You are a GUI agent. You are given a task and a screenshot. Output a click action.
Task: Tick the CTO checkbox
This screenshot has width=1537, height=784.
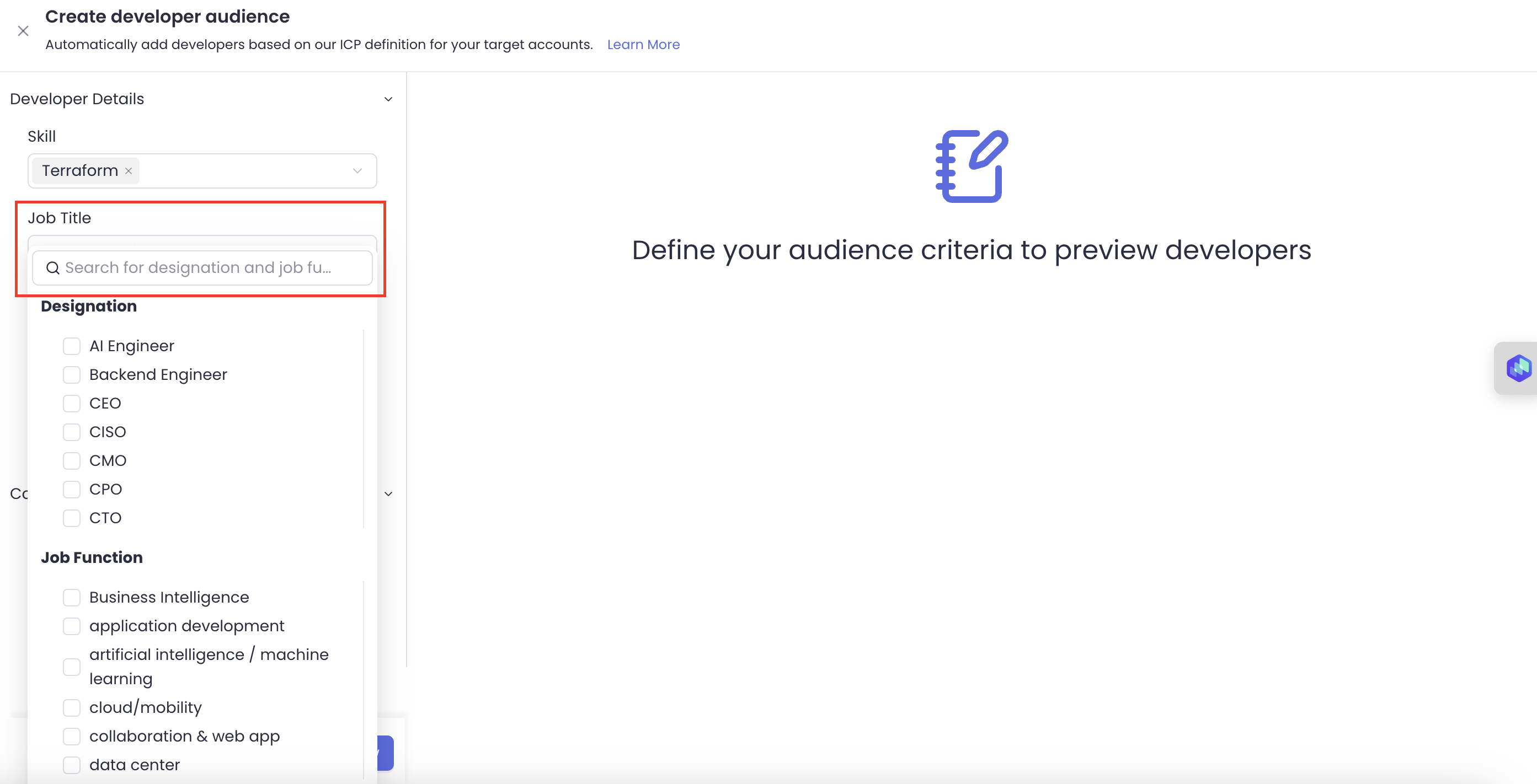point(72,518)
